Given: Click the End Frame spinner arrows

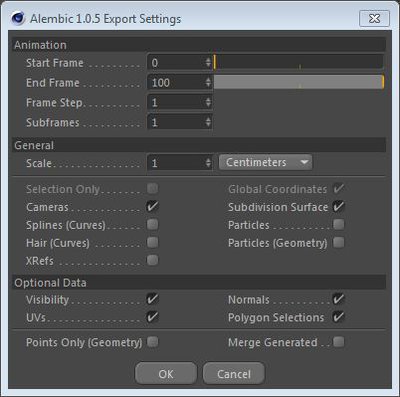Looking at the screenshot, I should click(208, 82).
